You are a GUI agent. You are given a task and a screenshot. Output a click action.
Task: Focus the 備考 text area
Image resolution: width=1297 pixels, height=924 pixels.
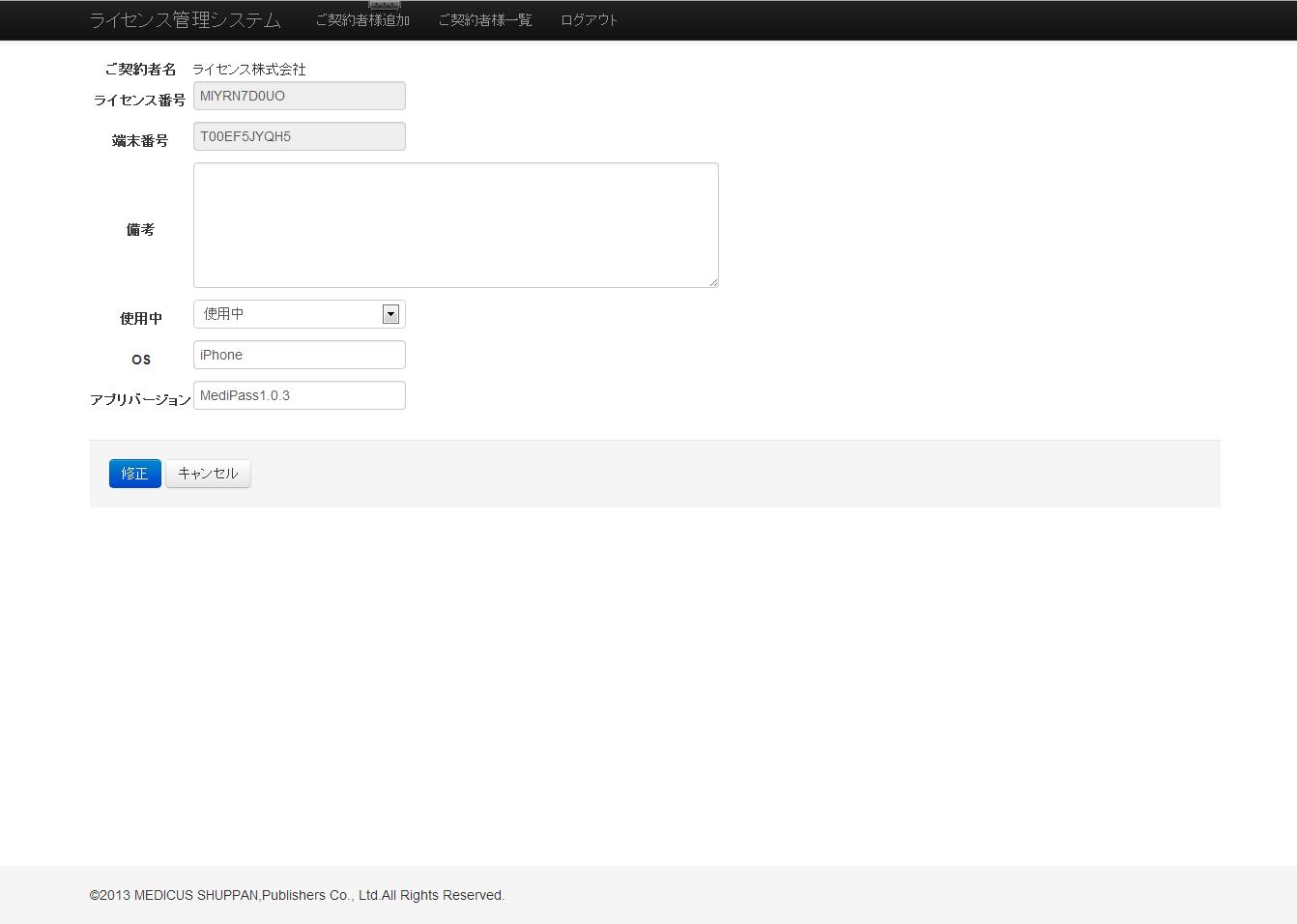click(x=456, y=225)
